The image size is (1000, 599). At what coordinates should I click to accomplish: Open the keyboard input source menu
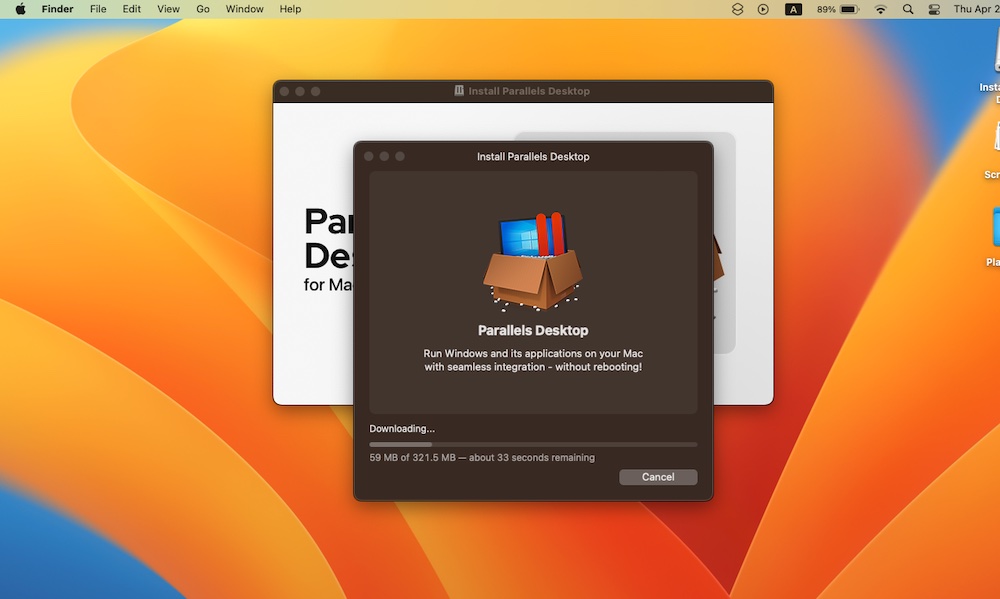793,9
